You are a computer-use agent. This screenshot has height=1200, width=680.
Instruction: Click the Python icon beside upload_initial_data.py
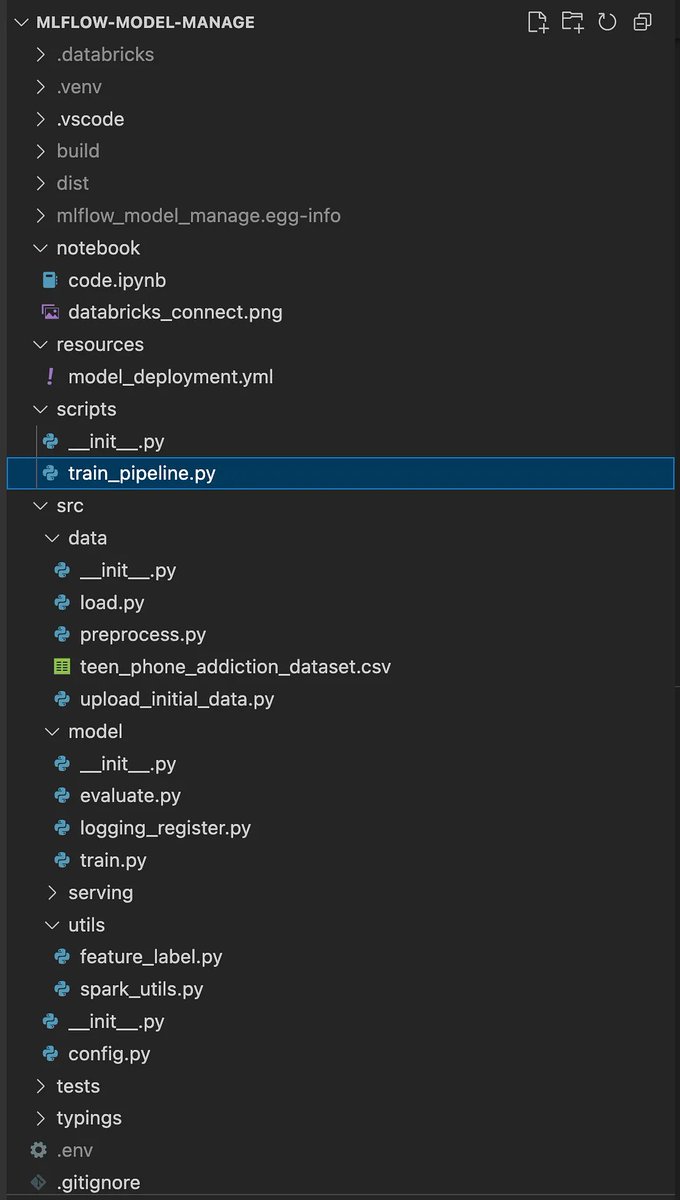pyautogui.click(x=62, y=699)
